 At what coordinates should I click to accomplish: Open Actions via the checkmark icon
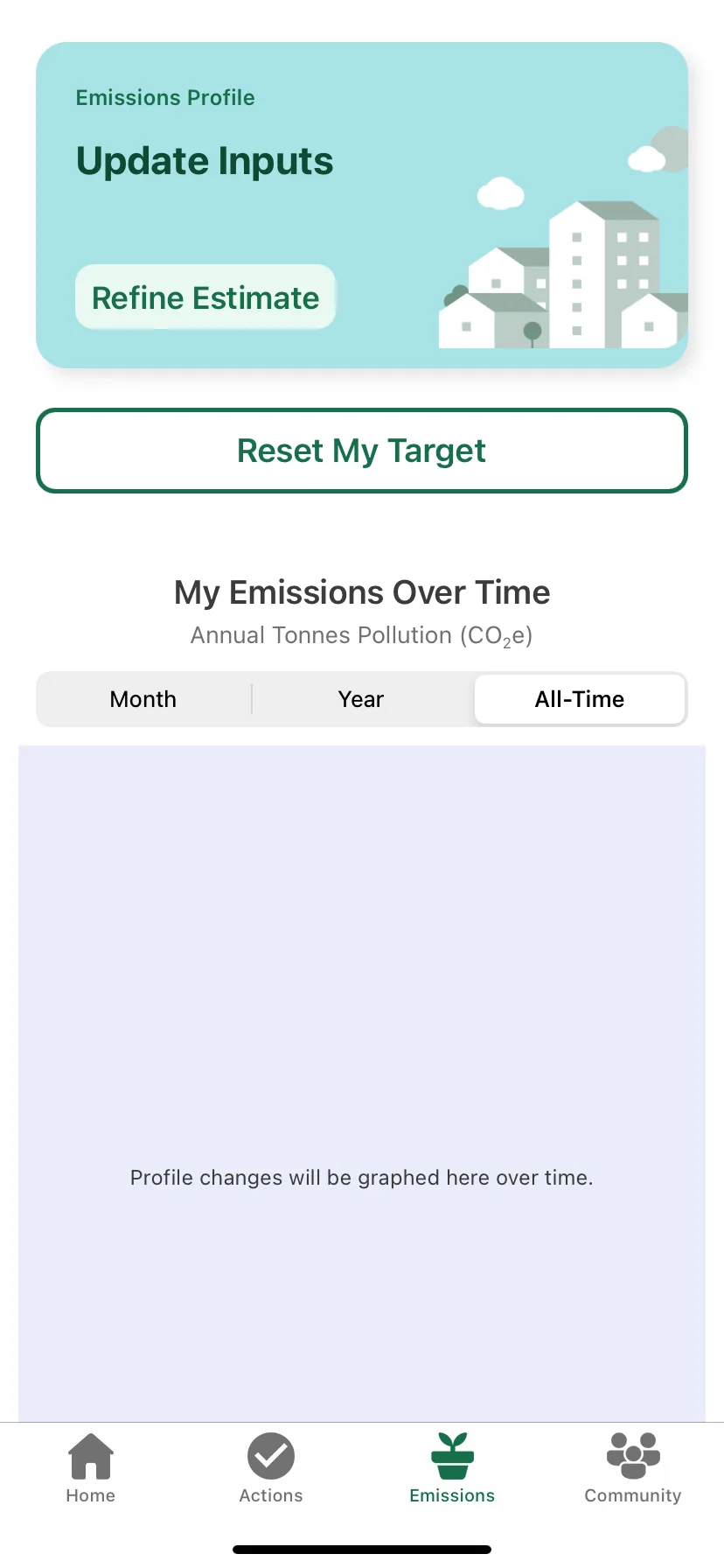click(x=271, y=1455)
